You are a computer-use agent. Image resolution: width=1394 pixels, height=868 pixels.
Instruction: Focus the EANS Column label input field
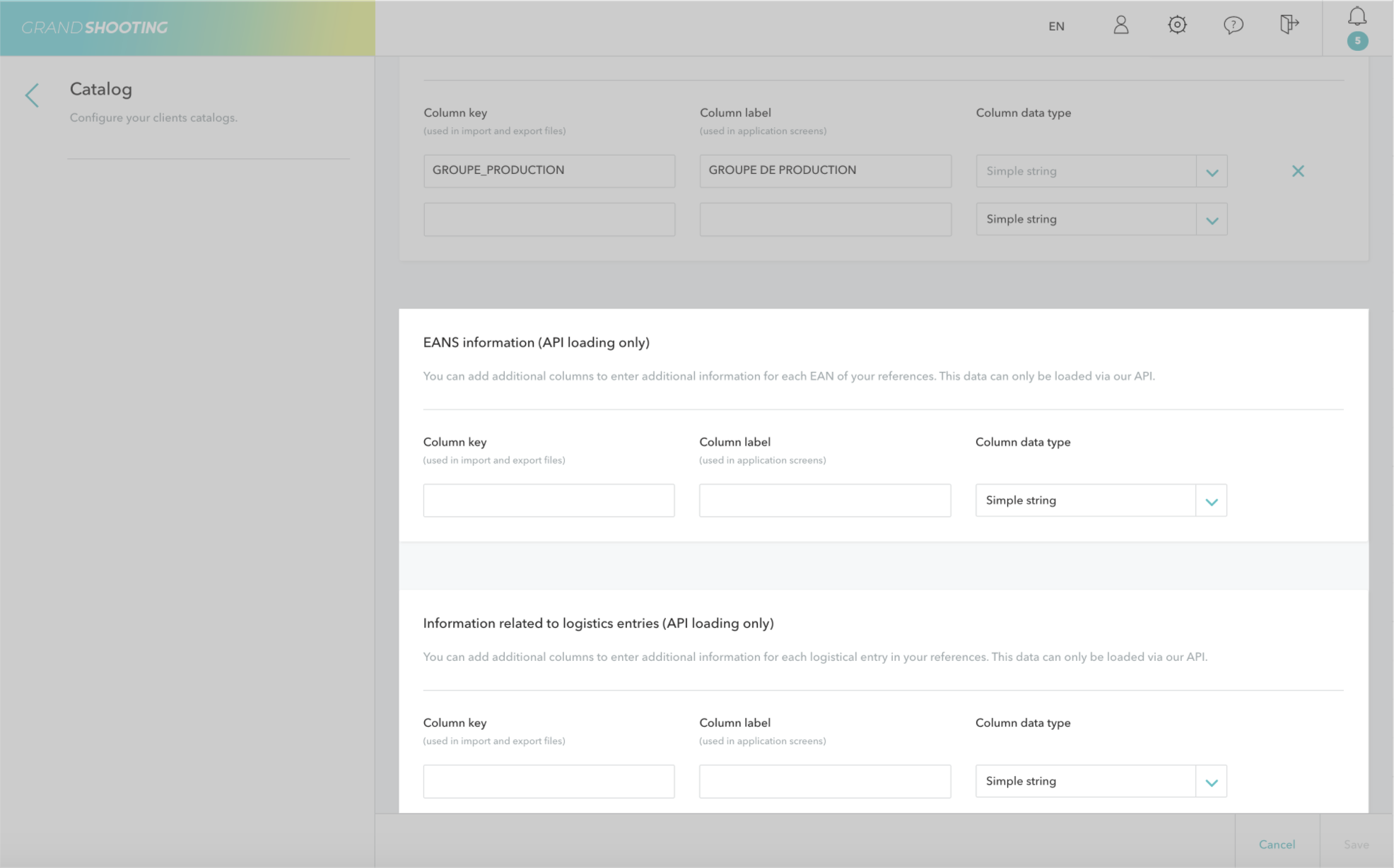pyautogui.click(x=824, y=500)
